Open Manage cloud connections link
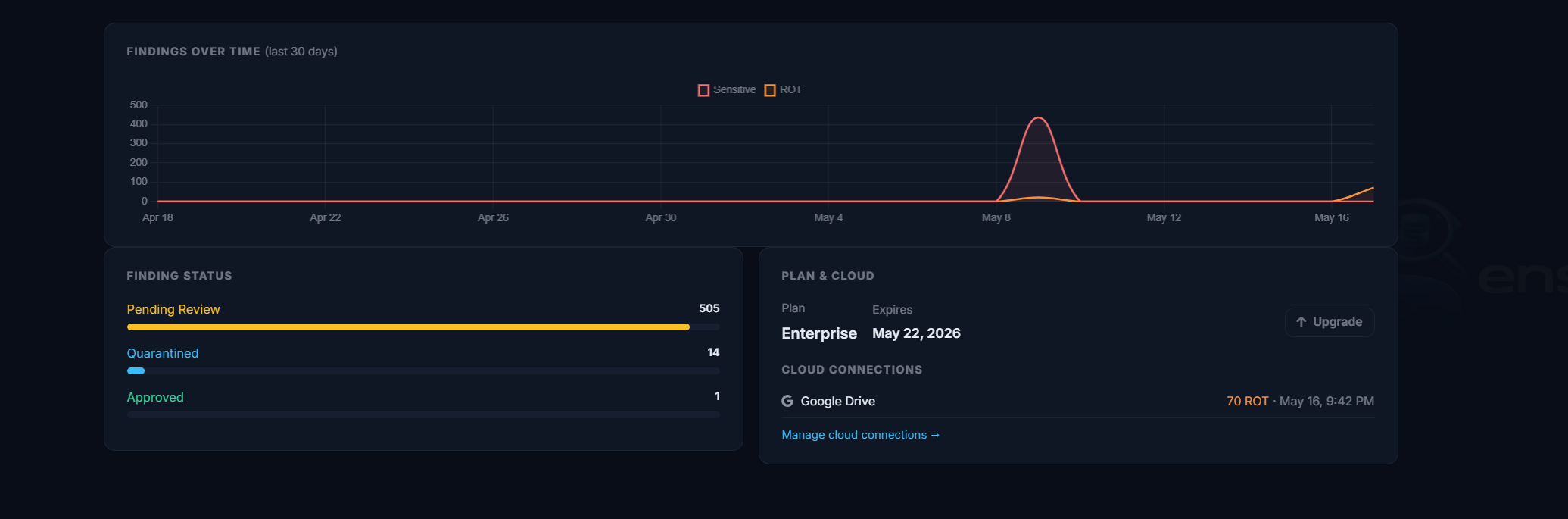The height and width of the screenshot is (519, 1568). coord(861,435)
